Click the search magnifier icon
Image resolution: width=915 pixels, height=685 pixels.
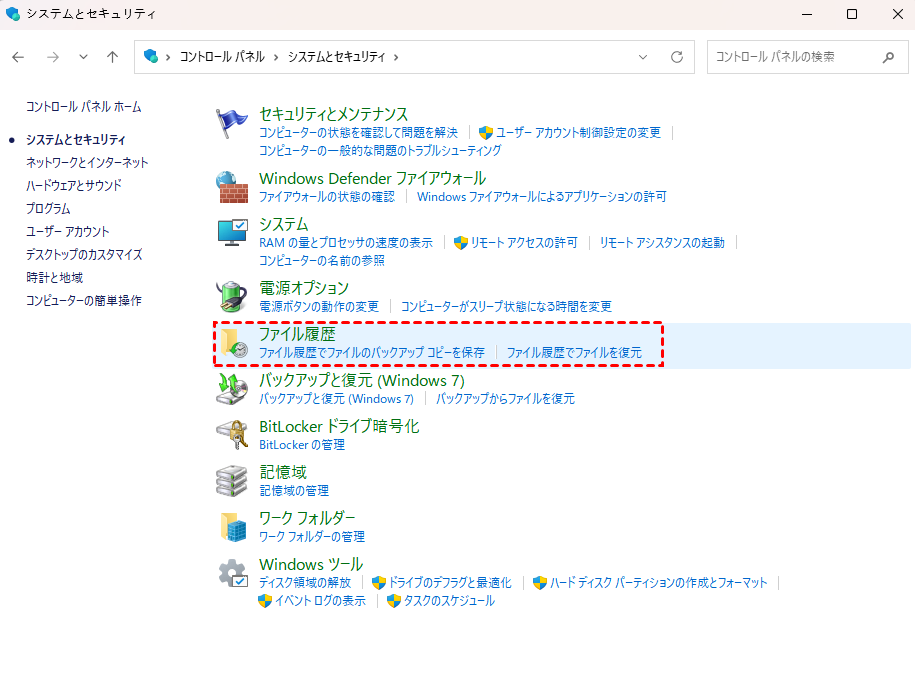pyautogui.click(x=888, y=57)
